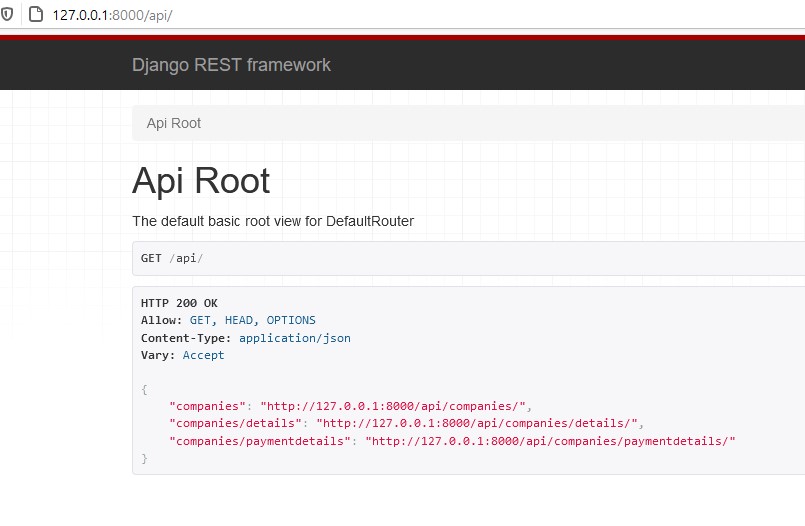Open the companies API URL link
The height and width of the screenshot is (526, 805).
point(393,406)
